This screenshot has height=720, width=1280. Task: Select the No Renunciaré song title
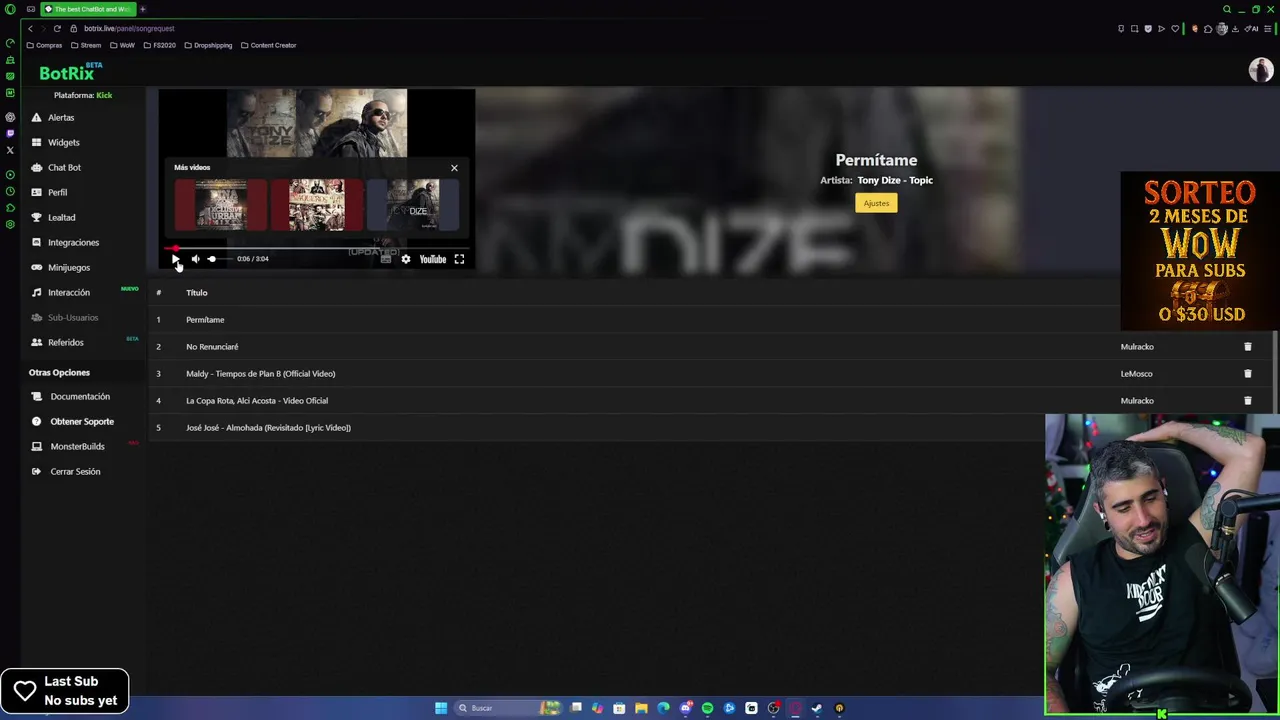coord(212,347)
